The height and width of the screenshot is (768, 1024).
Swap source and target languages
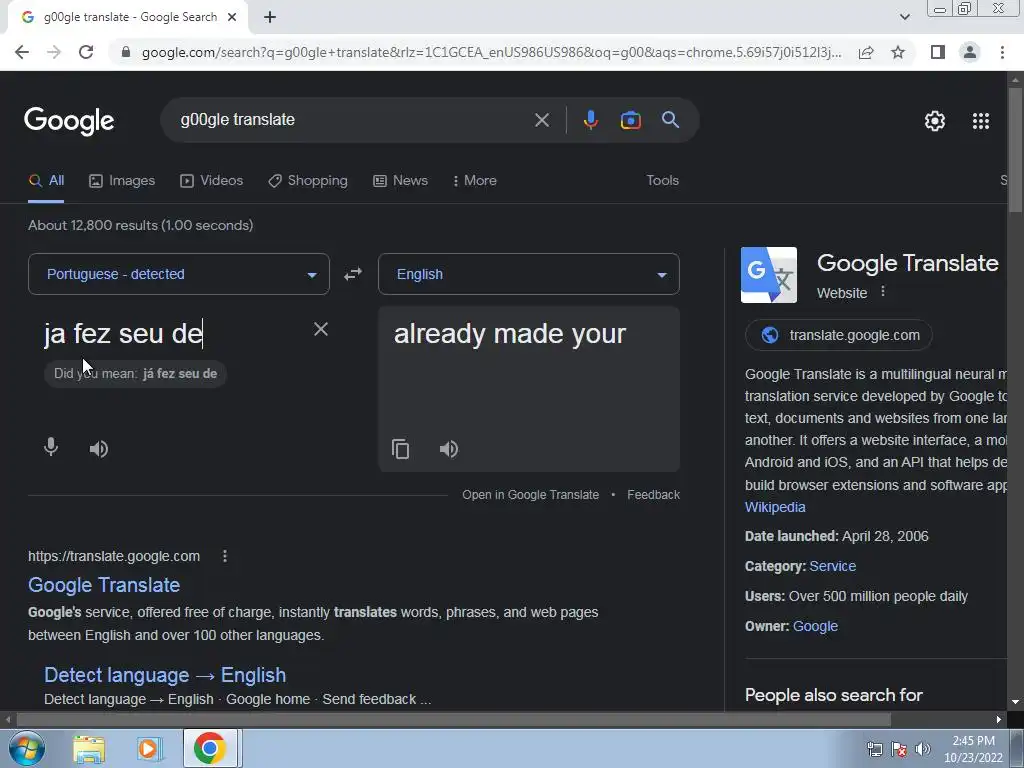point(353,274)
